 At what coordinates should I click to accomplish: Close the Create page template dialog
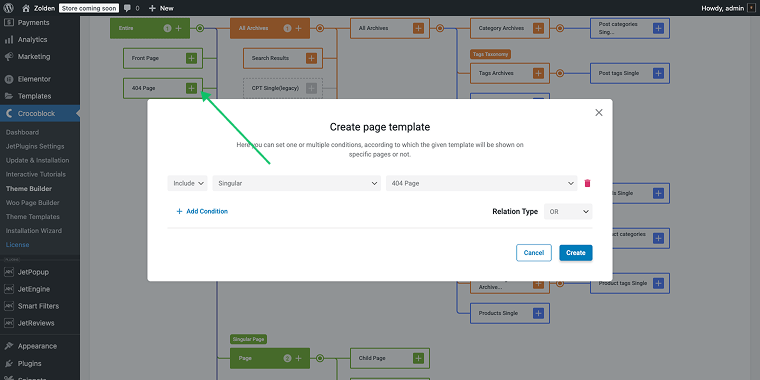click(599, 112)
